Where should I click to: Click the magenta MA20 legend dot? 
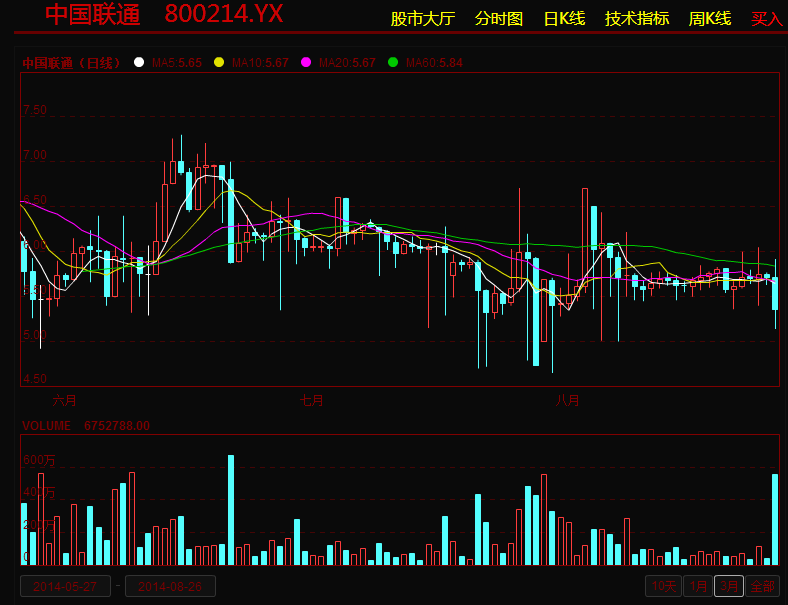[306, 63]
